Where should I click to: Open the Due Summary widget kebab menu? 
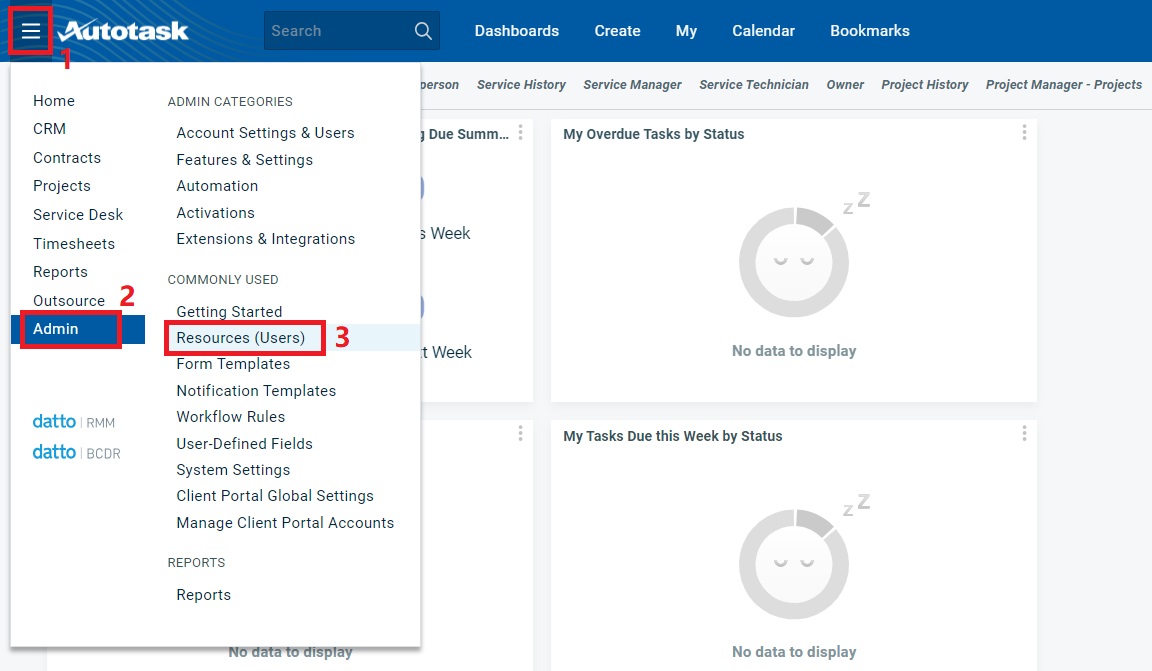pos(520,133)
